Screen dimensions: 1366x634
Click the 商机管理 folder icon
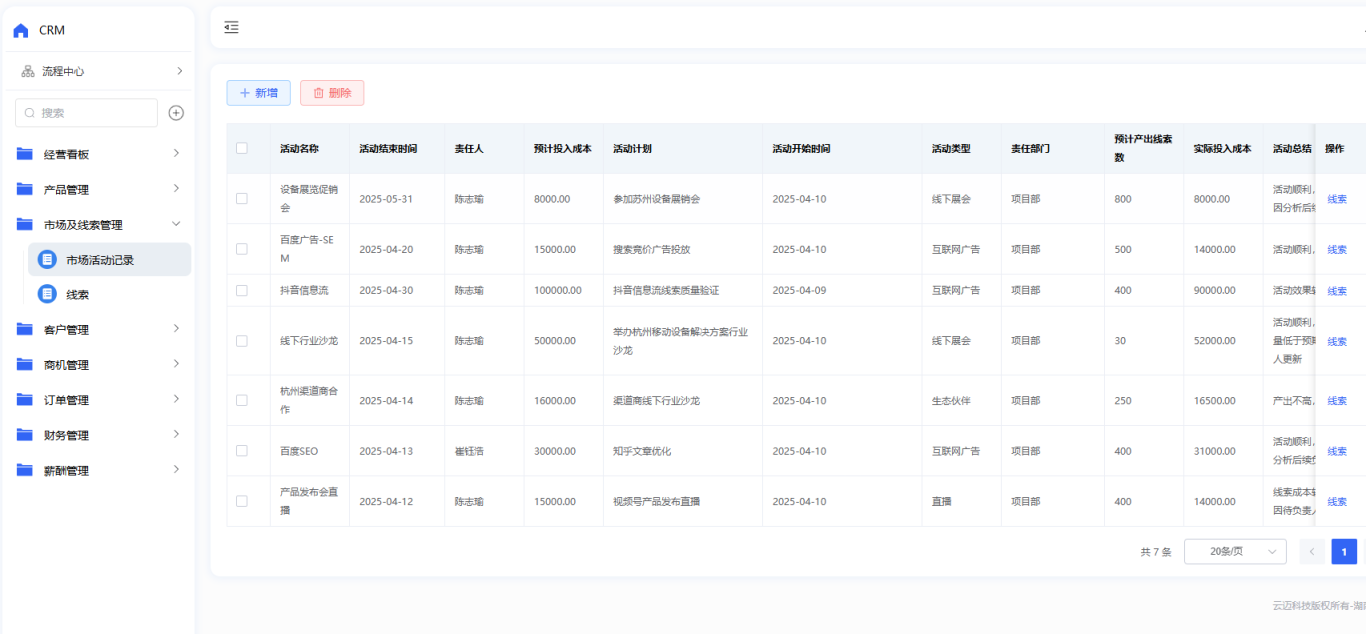(25, 364)
